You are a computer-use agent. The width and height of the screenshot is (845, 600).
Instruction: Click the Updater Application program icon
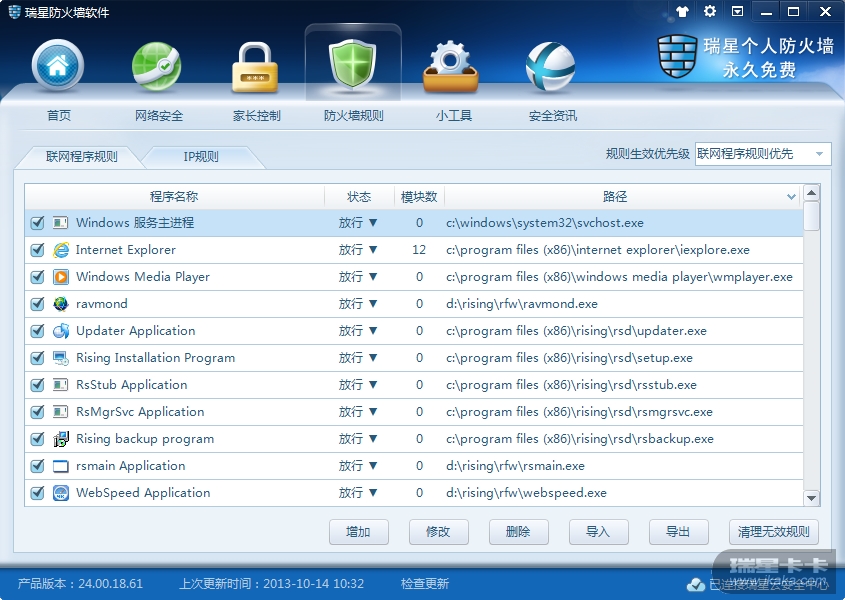(x=61, y=330)
